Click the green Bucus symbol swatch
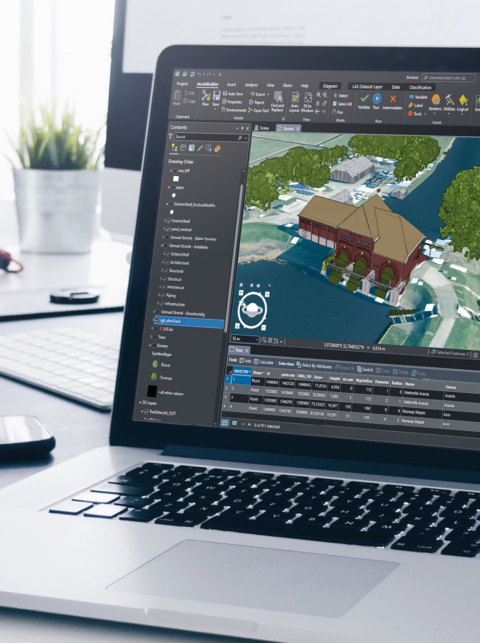This screenshot has width=480, height=643. [155, 364]
